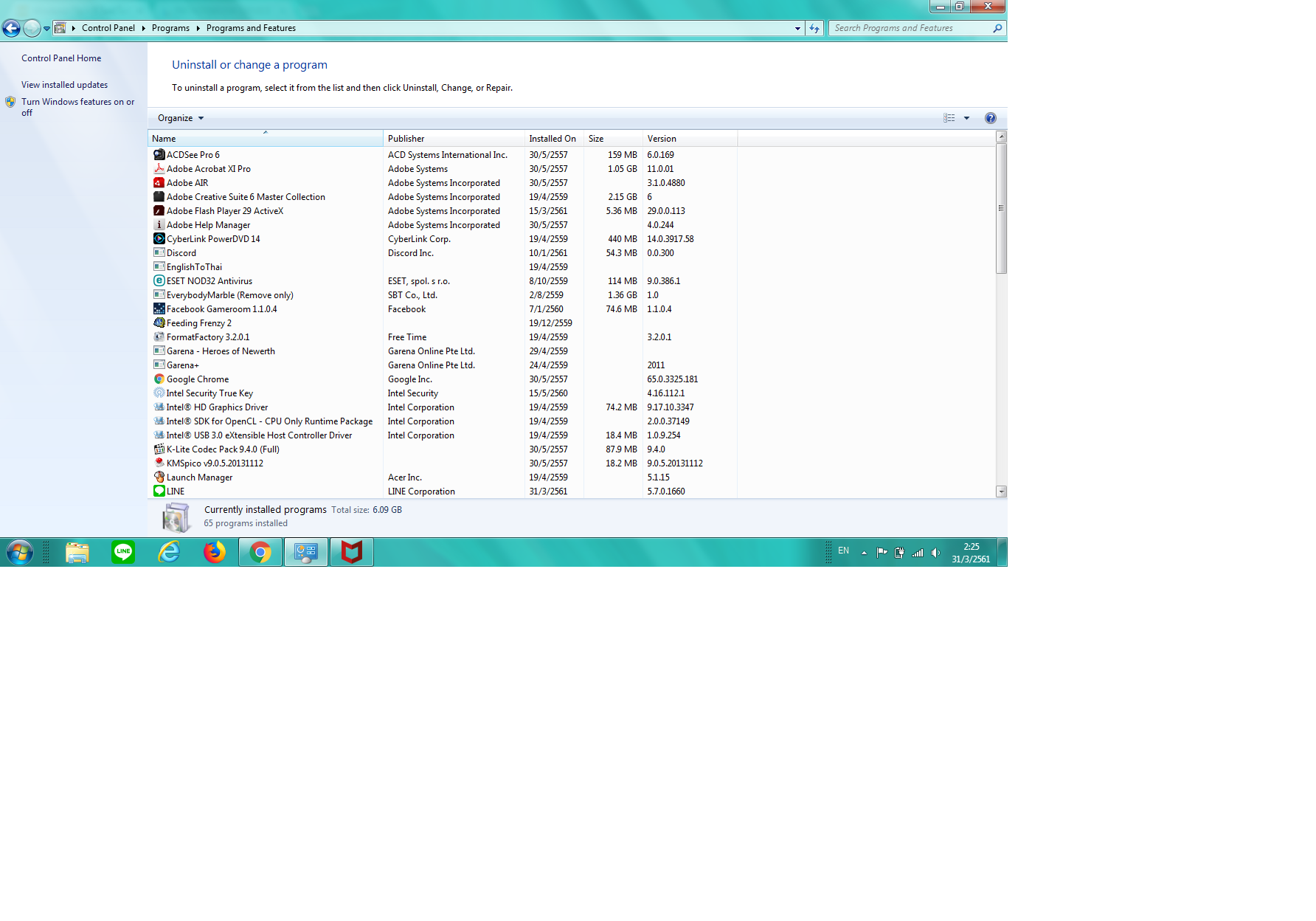Select Garena - Heroes of Newerth entry
Screen dimensions: 1316x921
click(443, 351)
